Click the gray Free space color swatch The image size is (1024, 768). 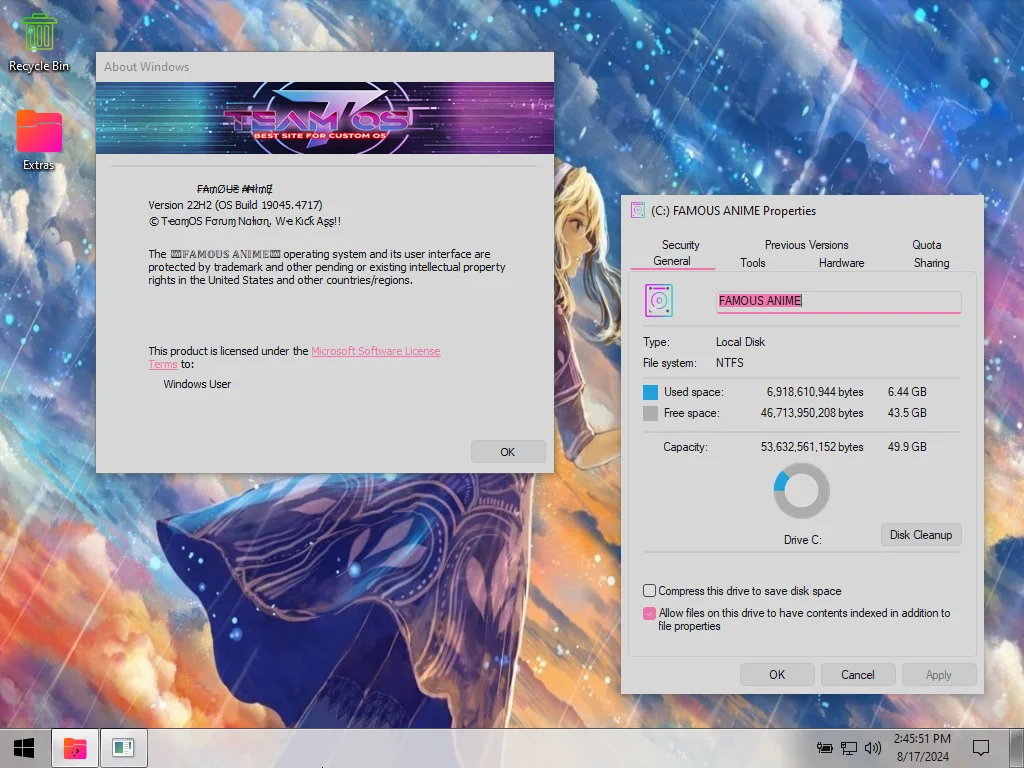[x=650, y=413]
